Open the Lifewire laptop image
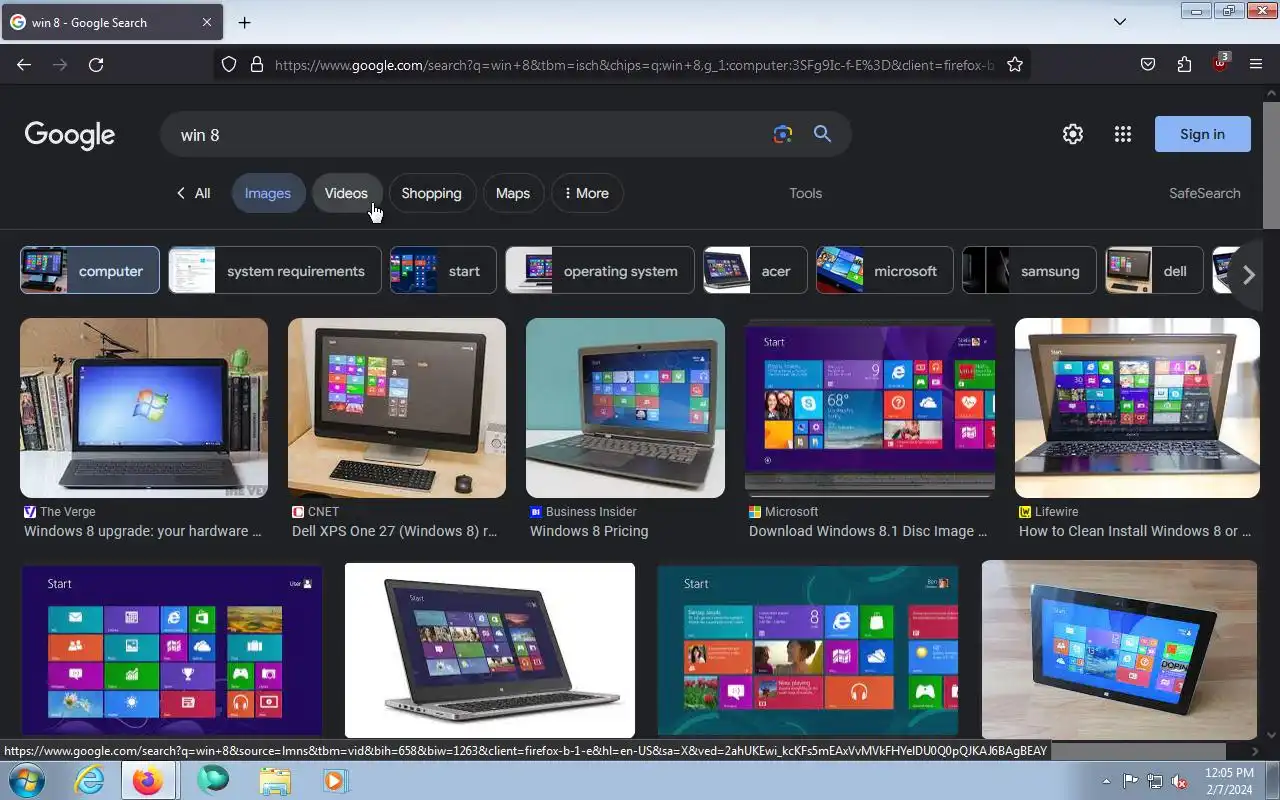 pyautogui.click(x=1137, y=408)
